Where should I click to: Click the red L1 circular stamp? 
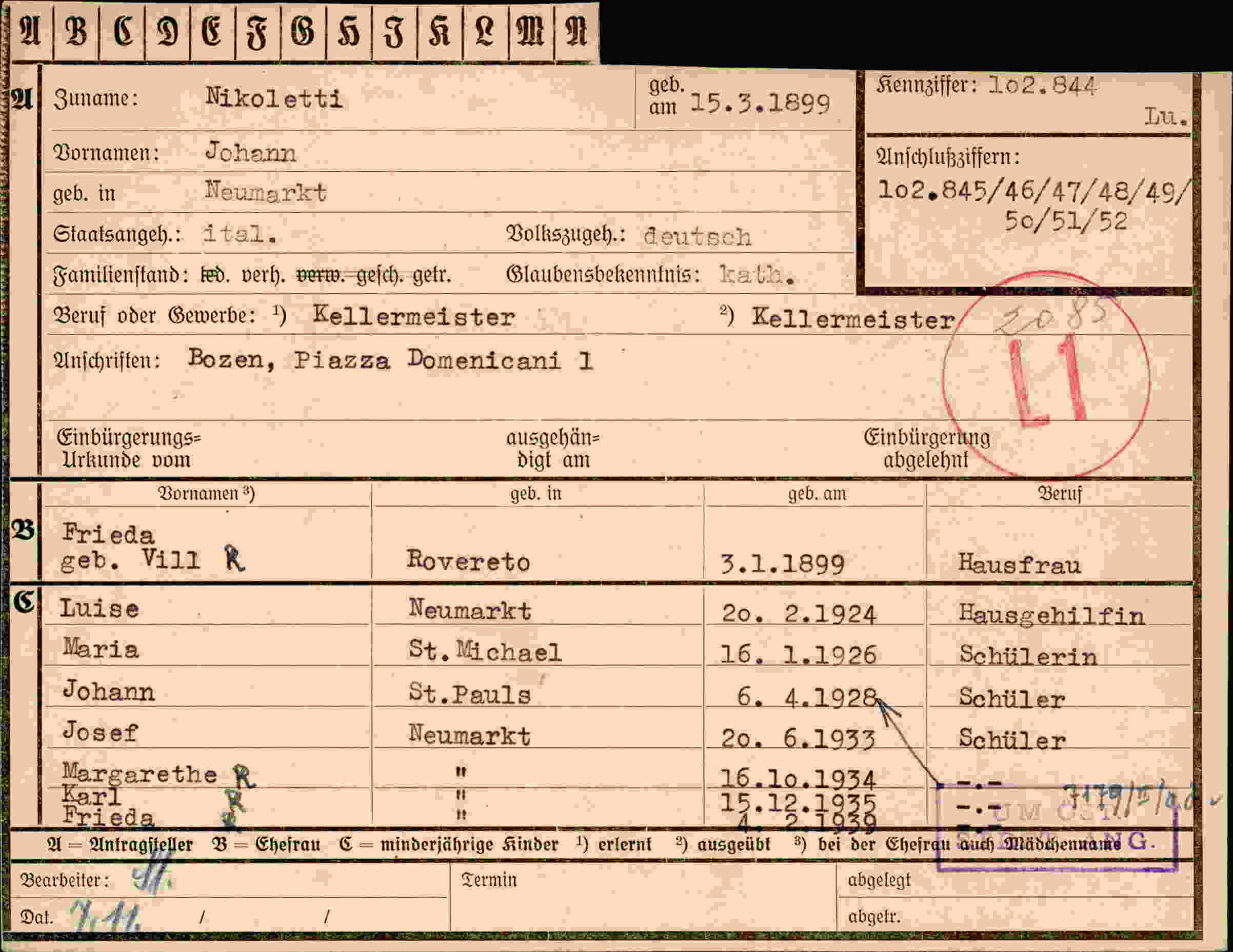tap(1046, 375)
